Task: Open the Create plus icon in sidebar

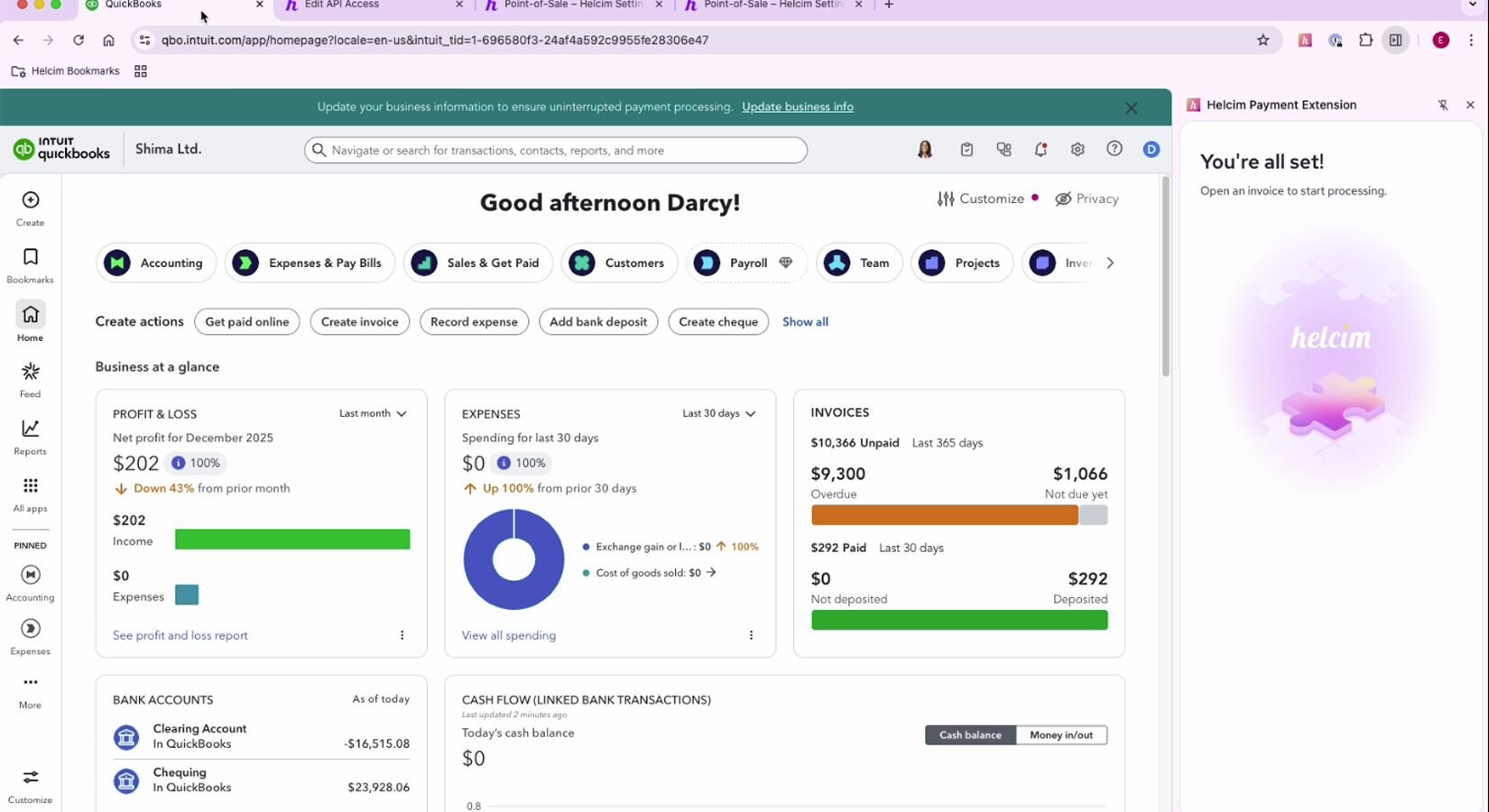Action: coord(31,200)
